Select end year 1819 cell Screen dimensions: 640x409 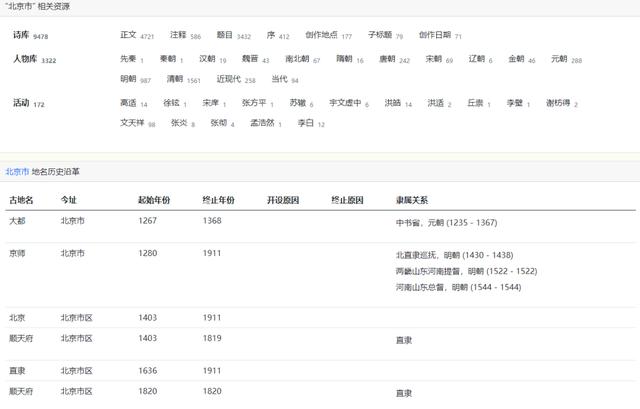click(x=212, y=338)
